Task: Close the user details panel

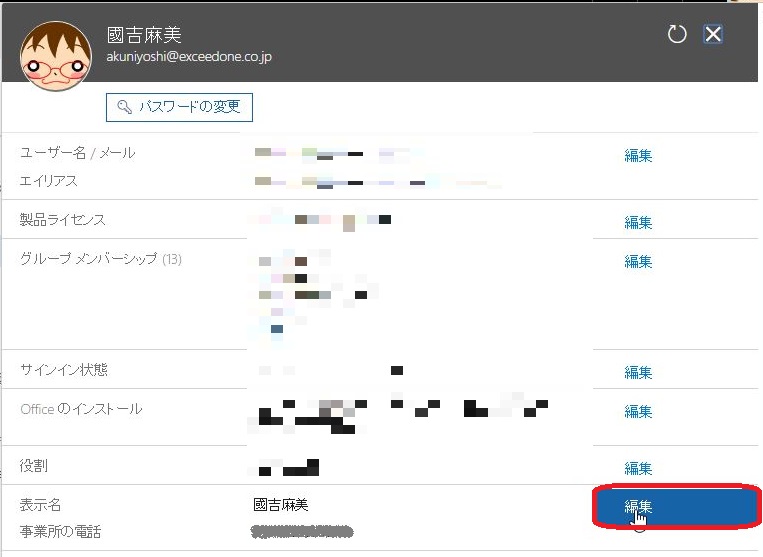Action: pos(713,35)
